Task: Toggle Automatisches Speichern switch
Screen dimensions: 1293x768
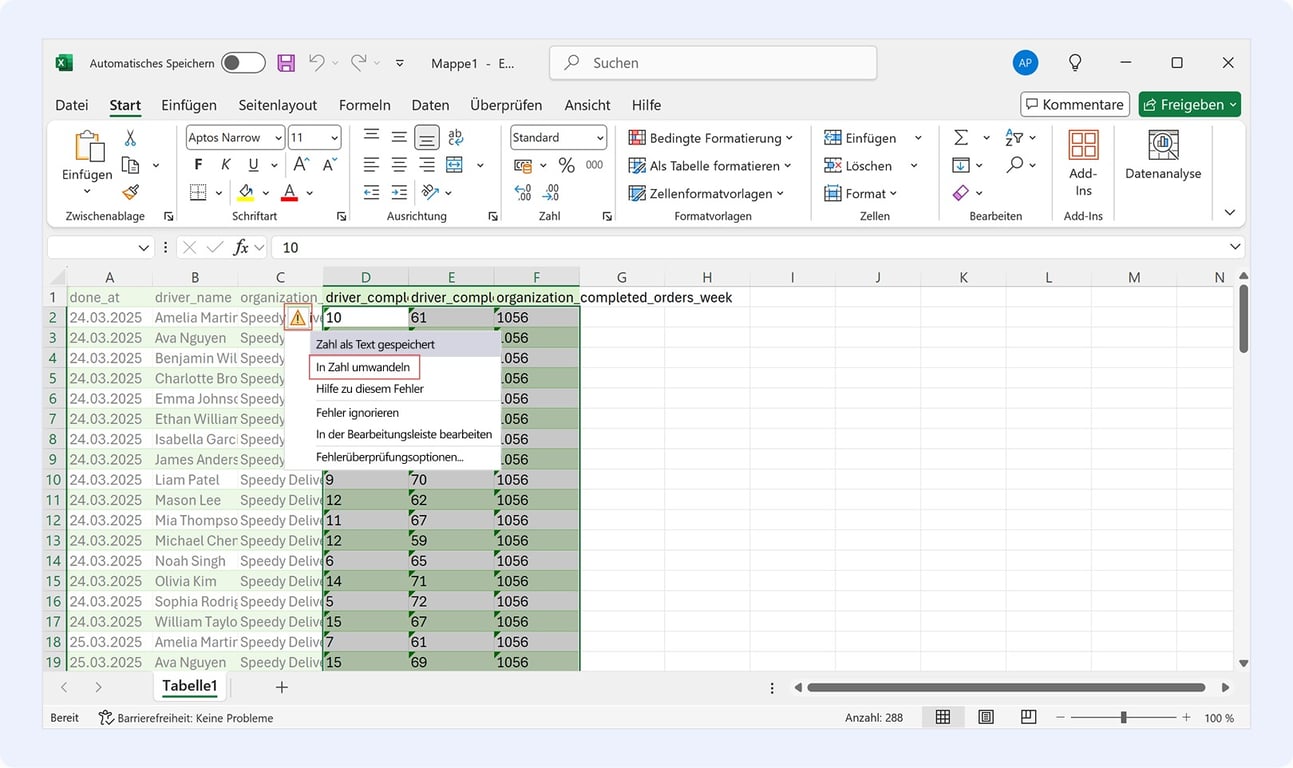Action: pos(243,63)
